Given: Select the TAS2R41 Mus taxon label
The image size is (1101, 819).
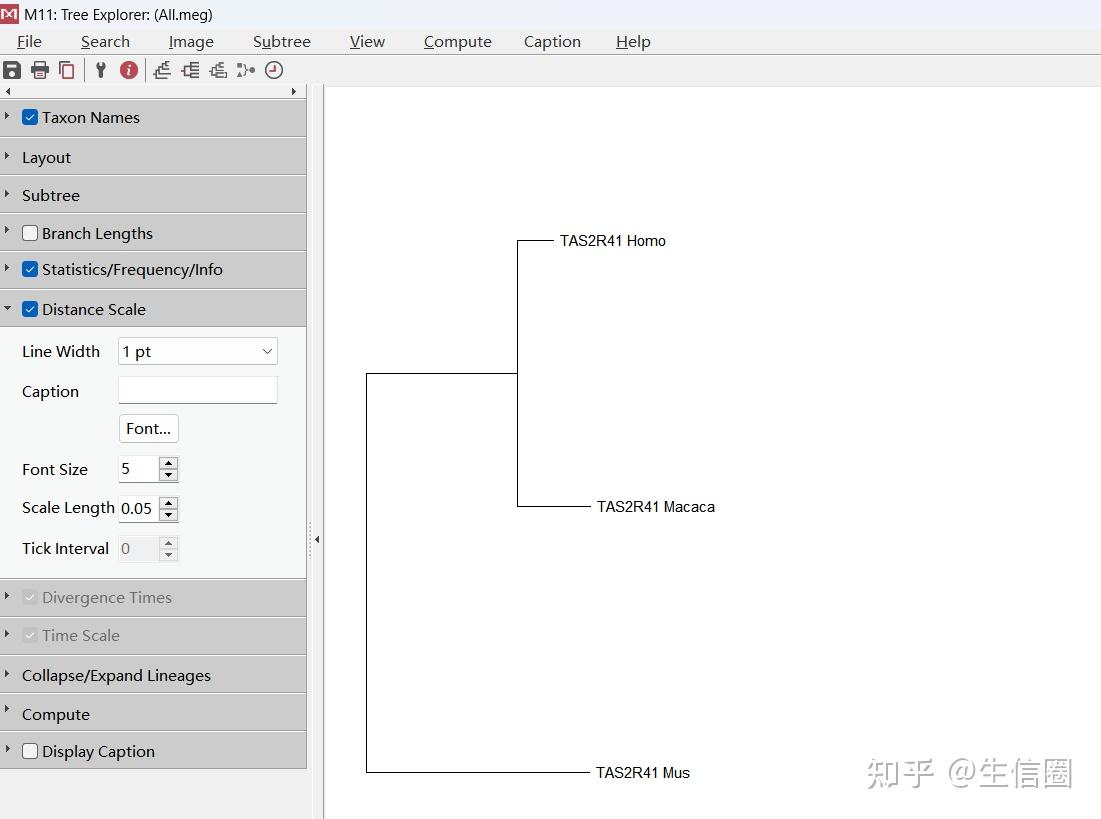Looking at the screenshot, I should [642, 773].
